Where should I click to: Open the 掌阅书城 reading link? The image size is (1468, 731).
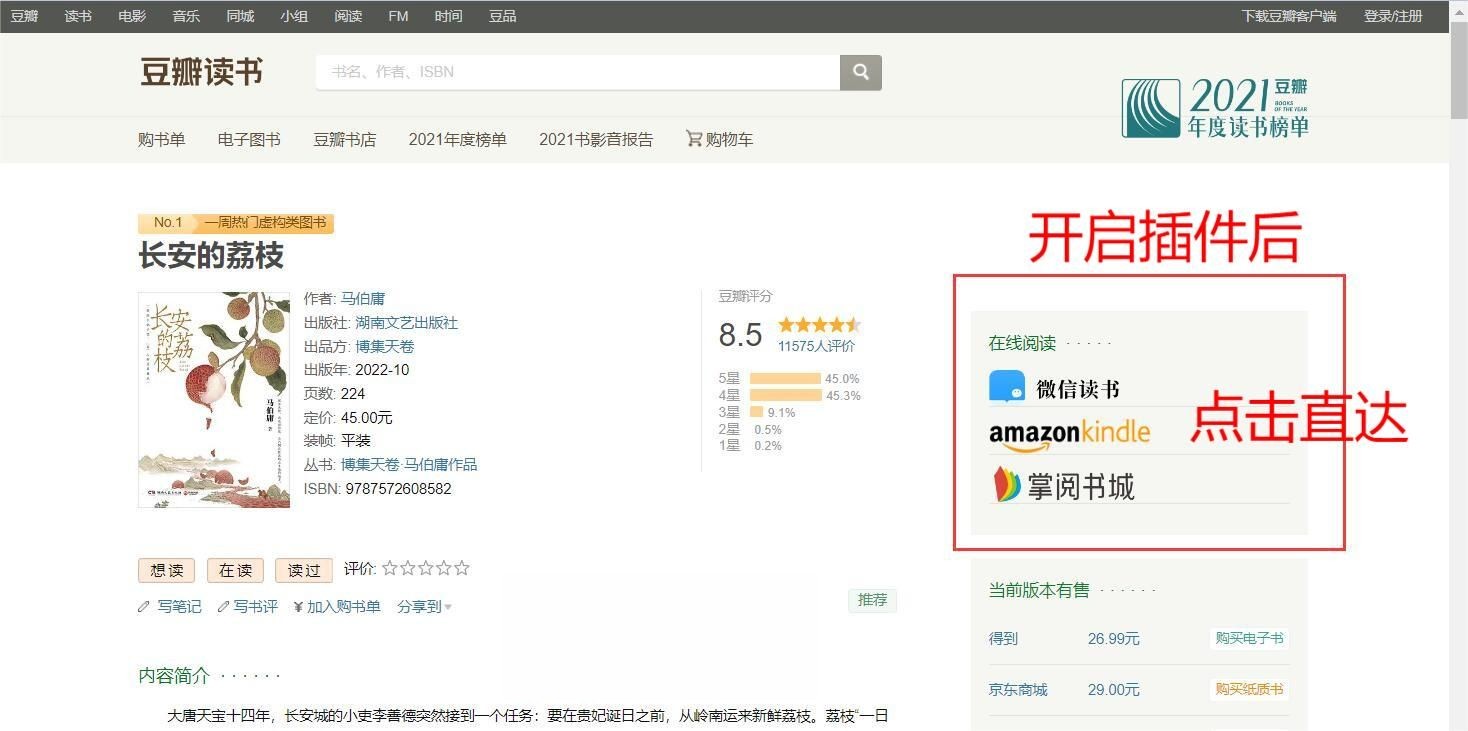coord(1062,485)
